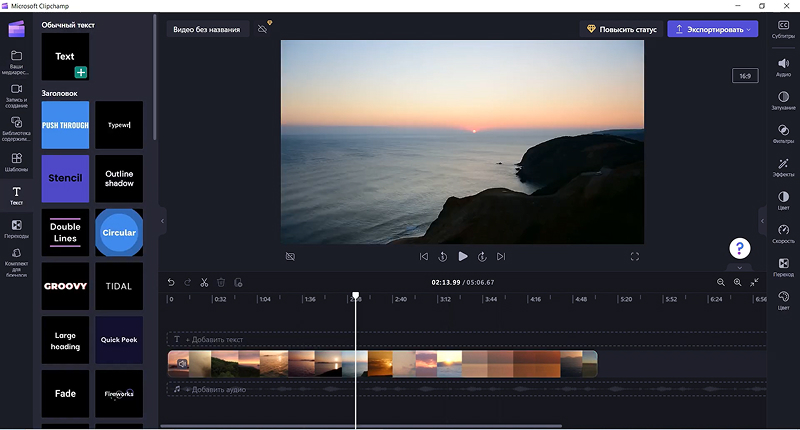Rewind five seconds
Viewport: 800px width, 430px height.
click(443, 257)
